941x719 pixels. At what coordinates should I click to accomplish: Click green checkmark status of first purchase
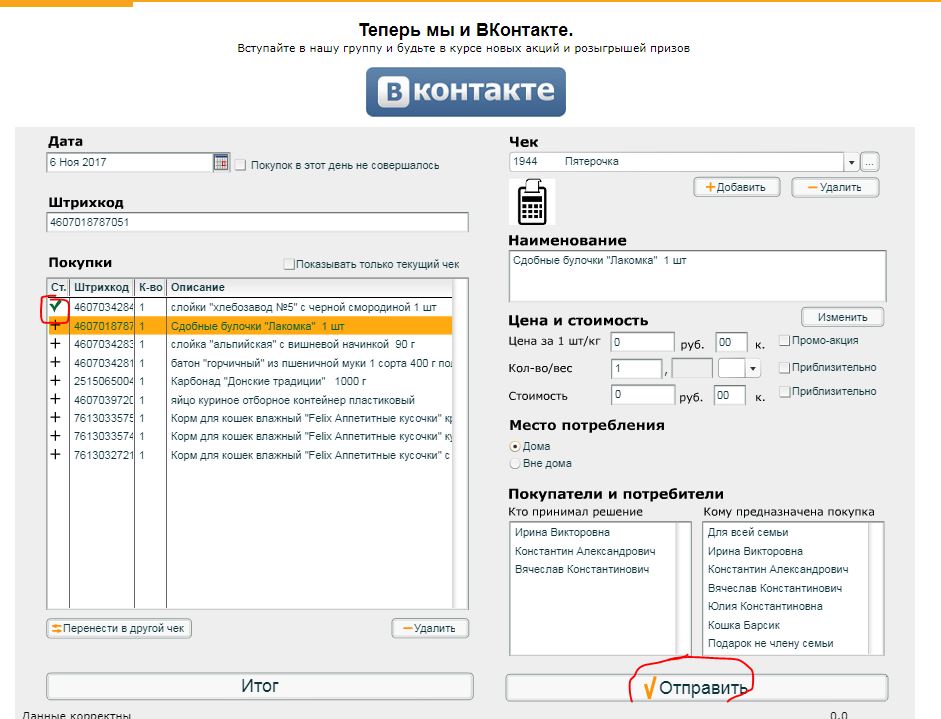pos(55,308)
